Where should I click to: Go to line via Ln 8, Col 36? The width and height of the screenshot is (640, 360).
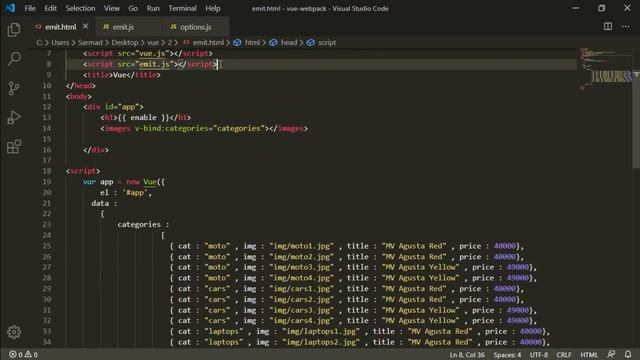[x=467, y=355]
